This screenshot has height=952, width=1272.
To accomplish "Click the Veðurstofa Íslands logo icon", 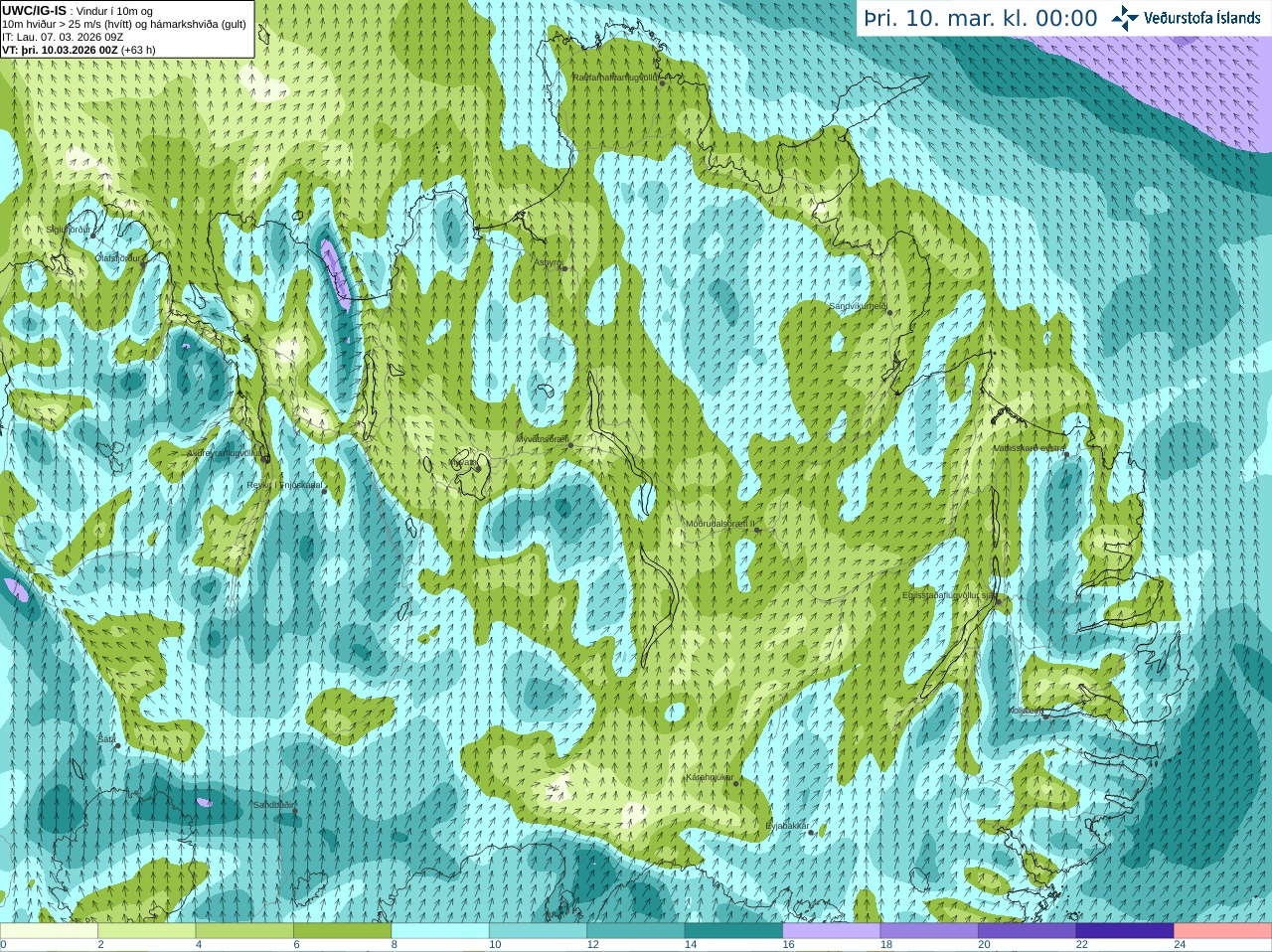I will [x=1125, y=18].
